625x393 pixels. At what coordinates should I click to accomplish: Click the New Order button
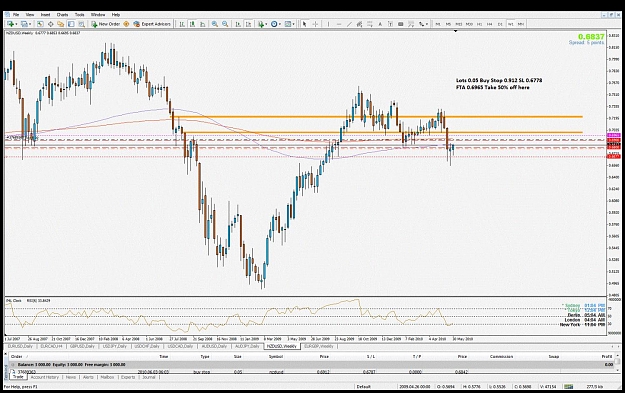point(106,24)
